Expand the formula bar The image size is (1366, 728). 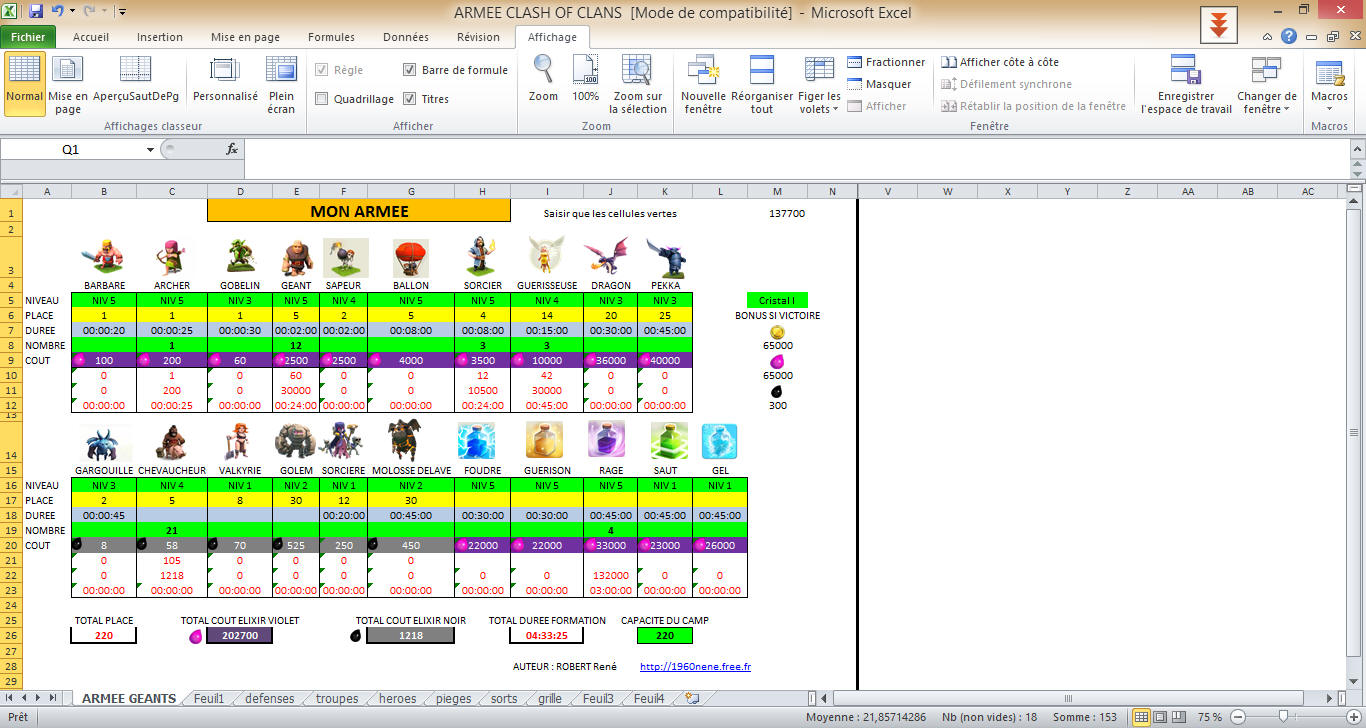tap(1356, 149)
